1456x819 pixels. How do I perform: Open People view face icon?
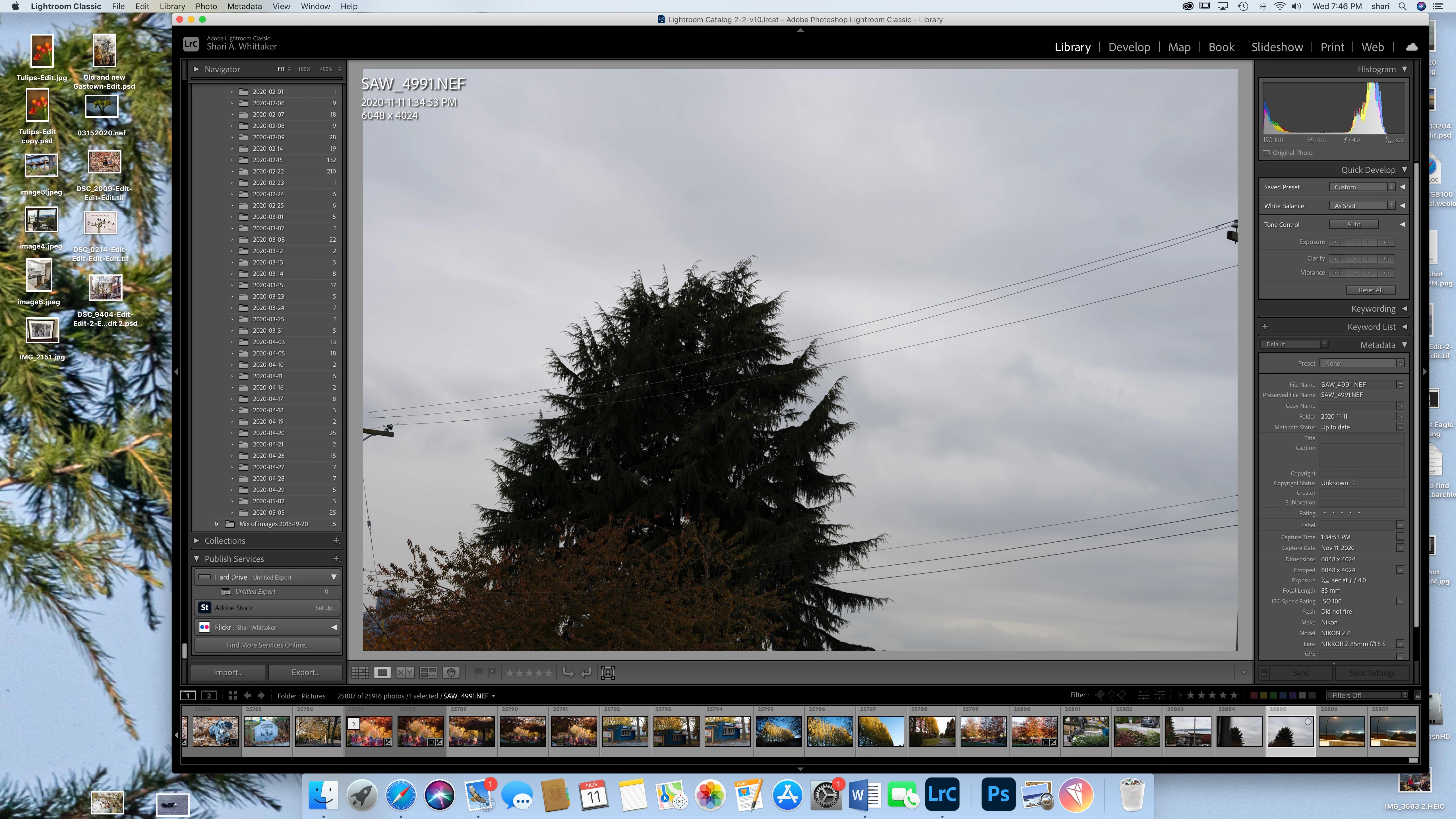click(451, 673)
